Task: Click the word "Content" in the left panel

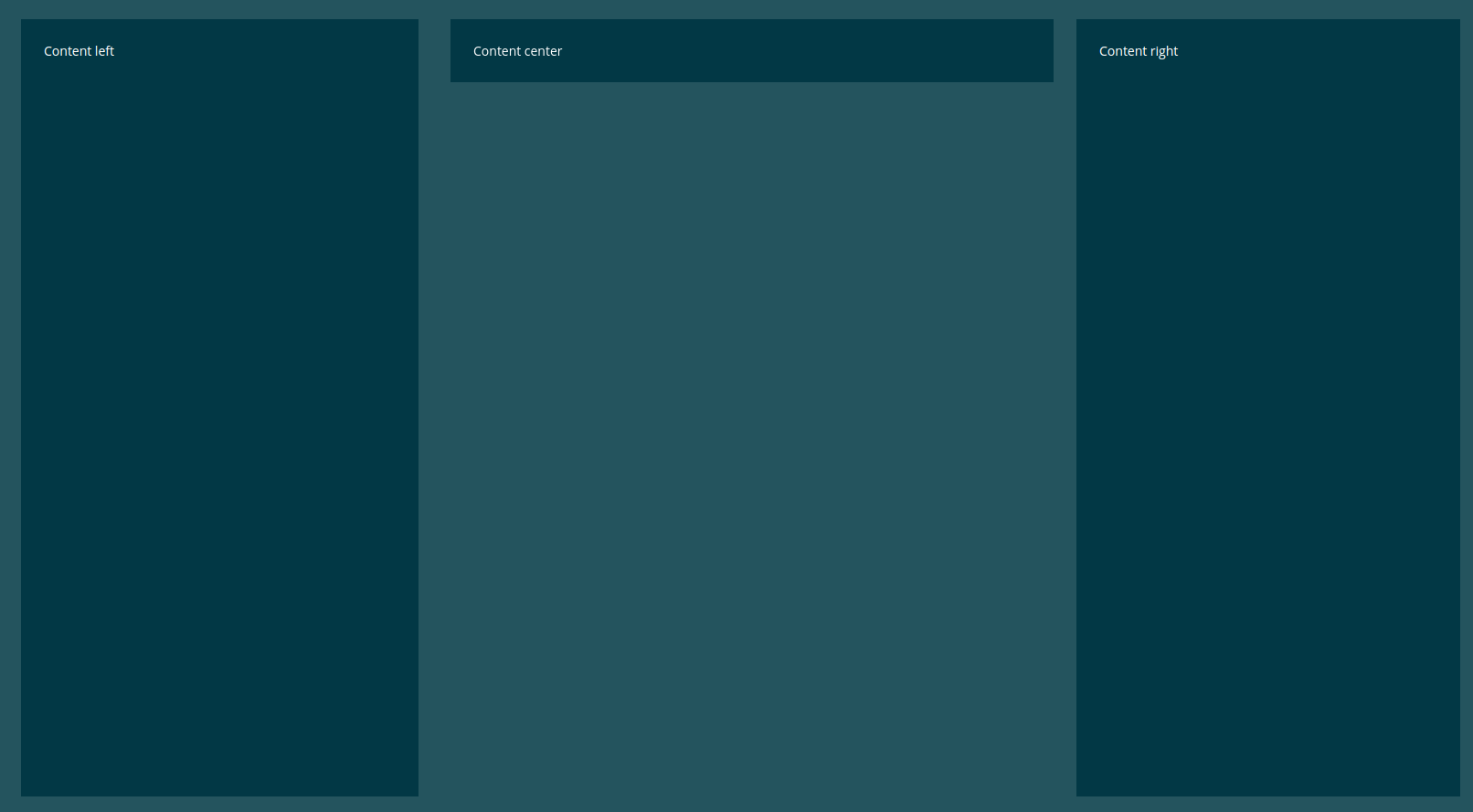Action: click(67, 51)
